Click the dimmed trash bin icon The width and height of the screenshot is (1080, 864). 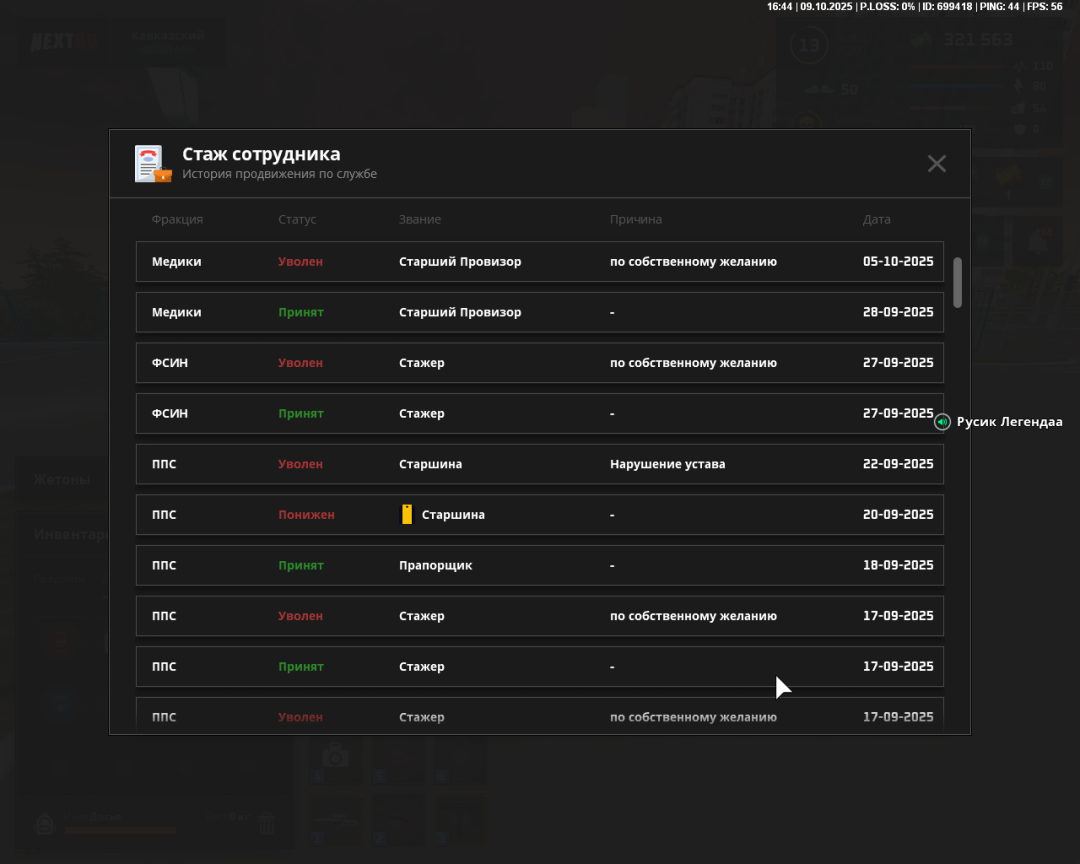coord(266,824)
